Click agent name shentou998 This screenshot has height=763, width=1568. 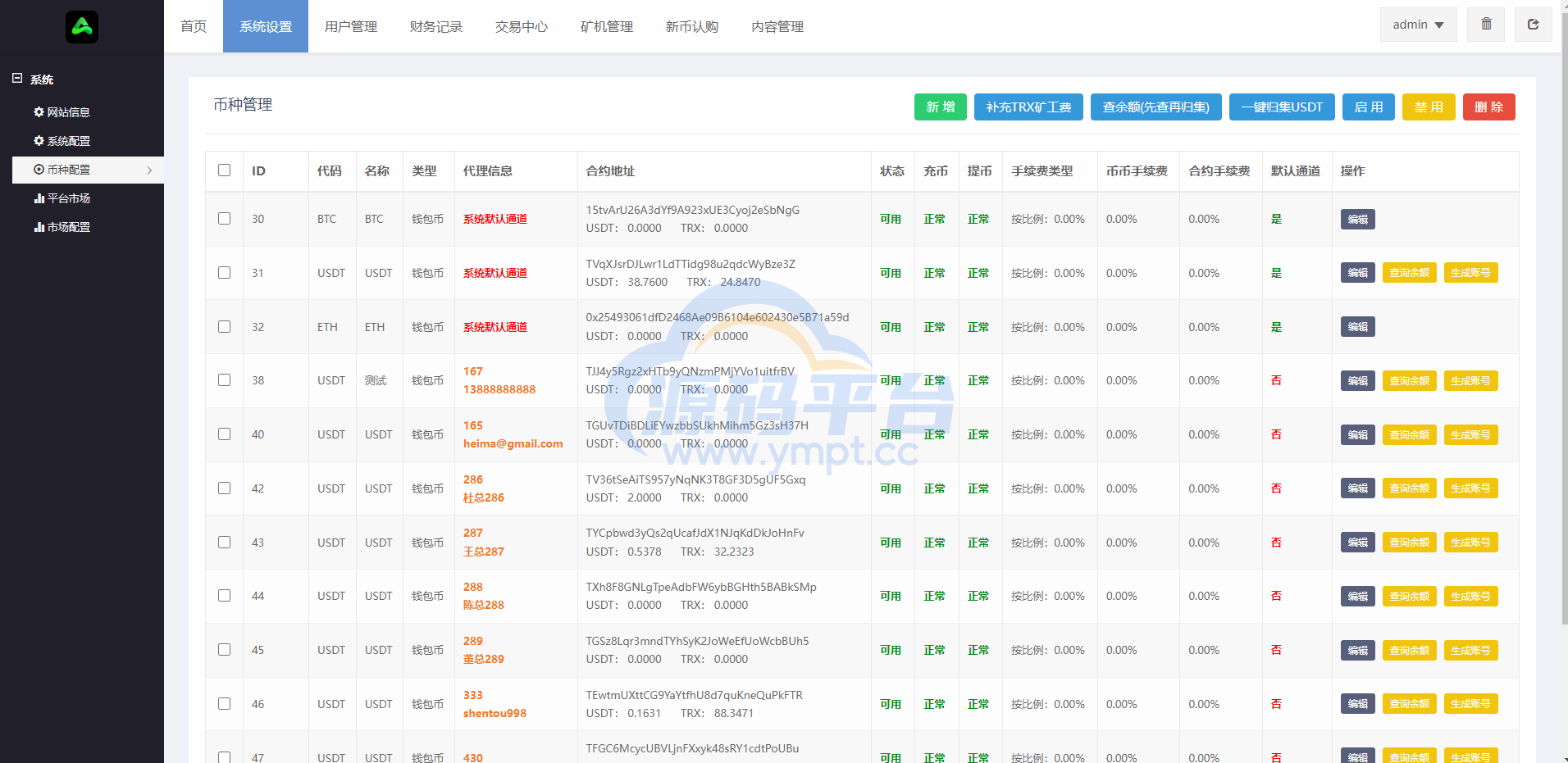pos(495,713)
